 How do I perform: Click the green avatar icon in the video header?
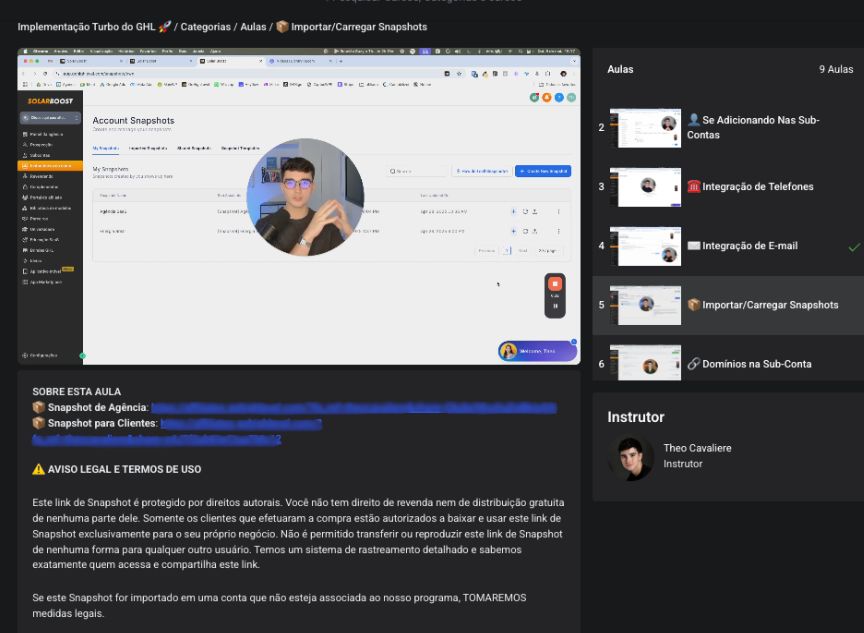click(x=534, y=98)
